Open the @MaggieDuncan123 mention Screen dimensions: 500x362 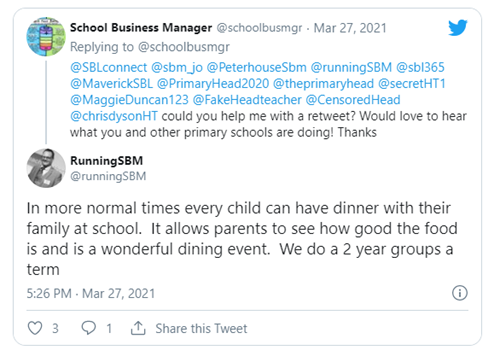[129, 100]
